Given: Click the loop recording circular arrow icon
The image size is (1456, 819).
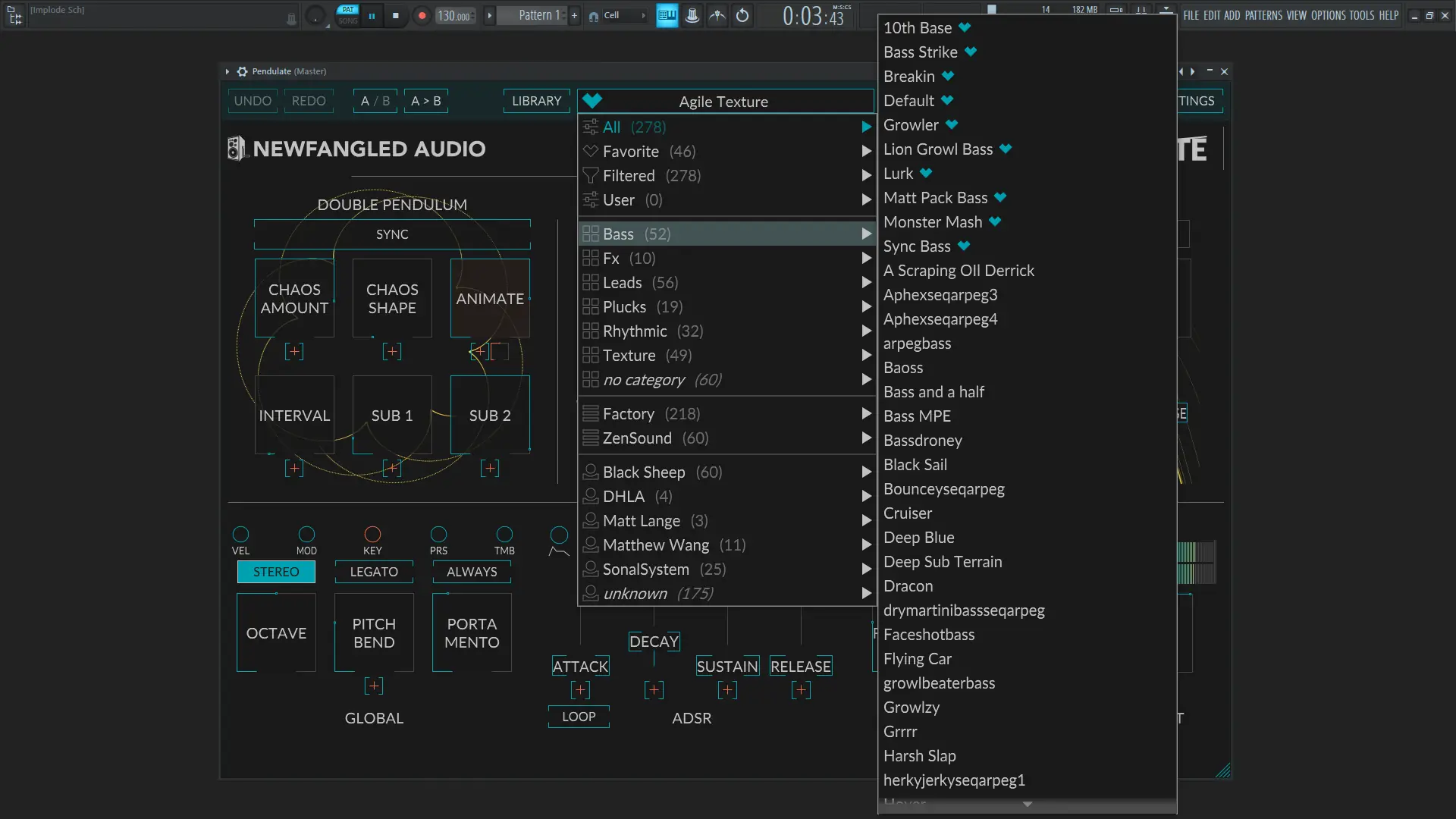Looking at the screenshot, I should pyautogui.click(x=742, y=15).
